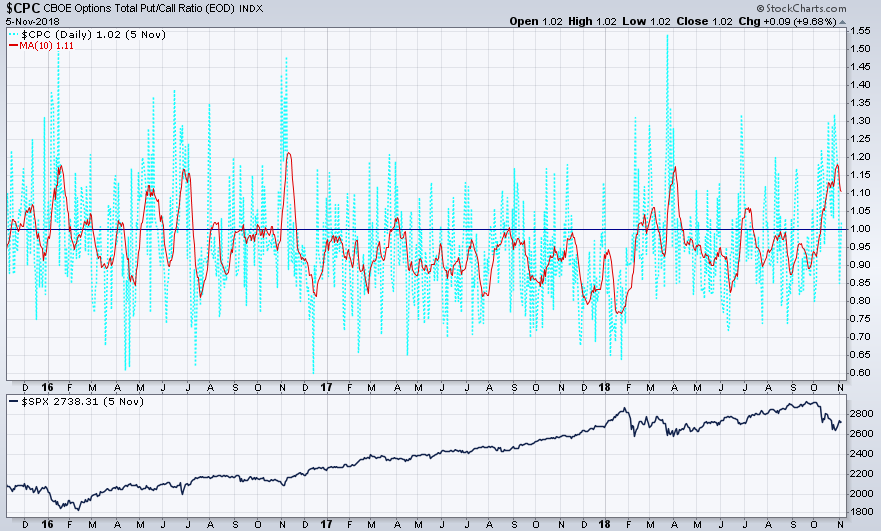
Task: Click the 1.25 y-axis label
Action: (860, 139)
